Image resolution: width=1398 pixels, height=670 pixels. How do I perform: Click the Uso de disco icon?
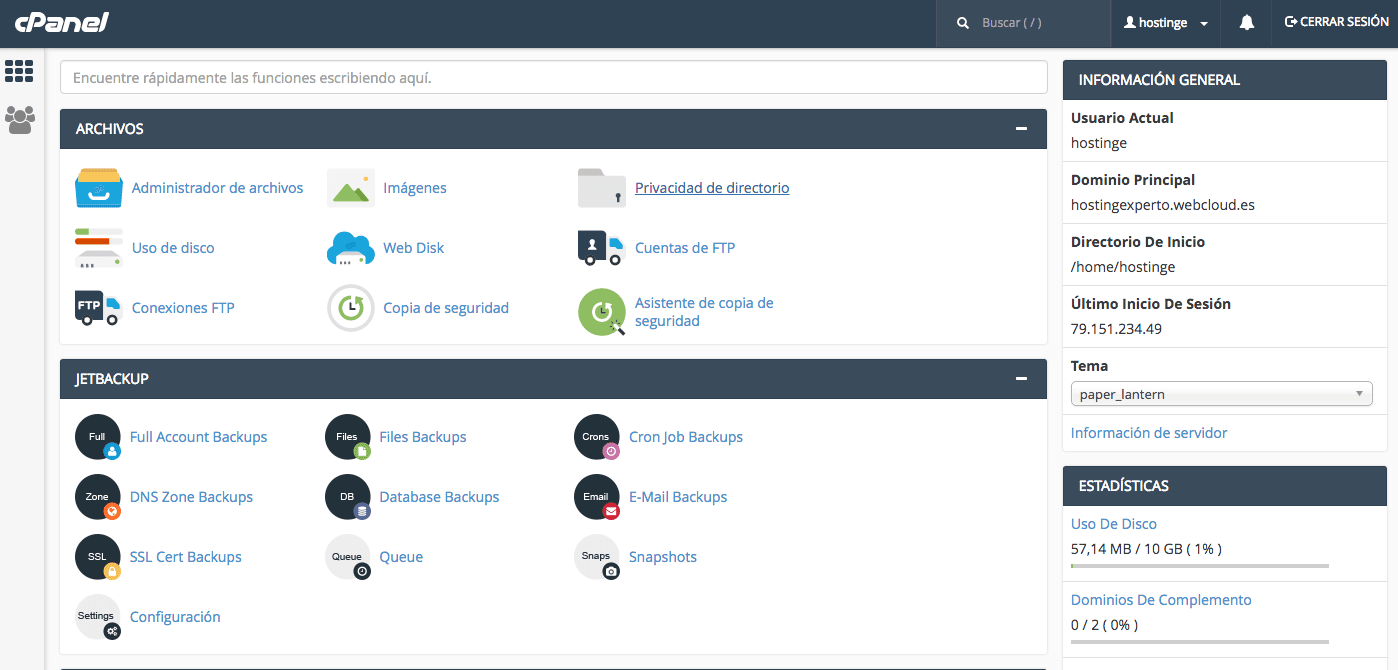(x=99, y=248)
